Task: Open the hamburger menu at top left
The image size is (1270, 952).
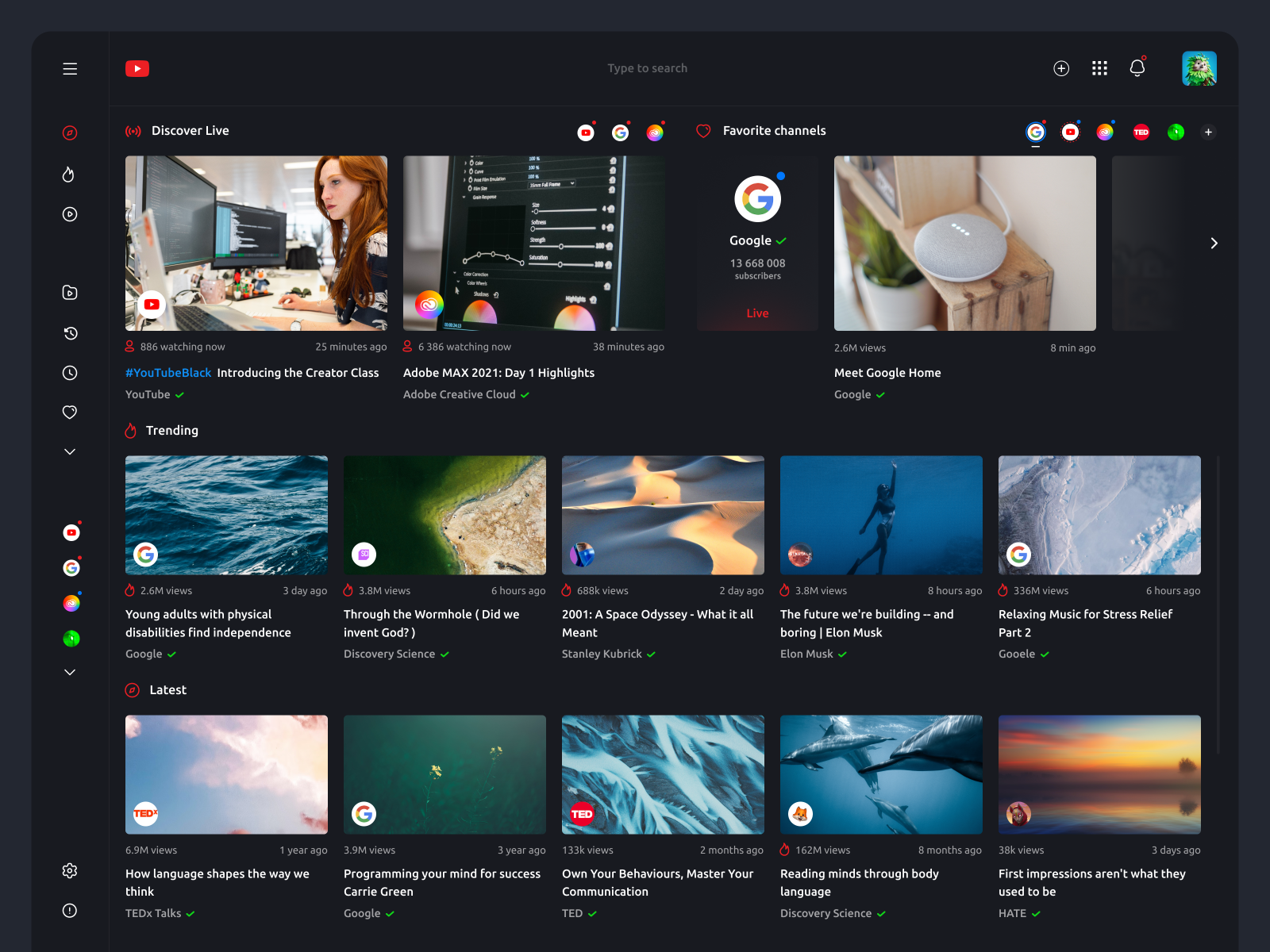Action: coord(70,68)
